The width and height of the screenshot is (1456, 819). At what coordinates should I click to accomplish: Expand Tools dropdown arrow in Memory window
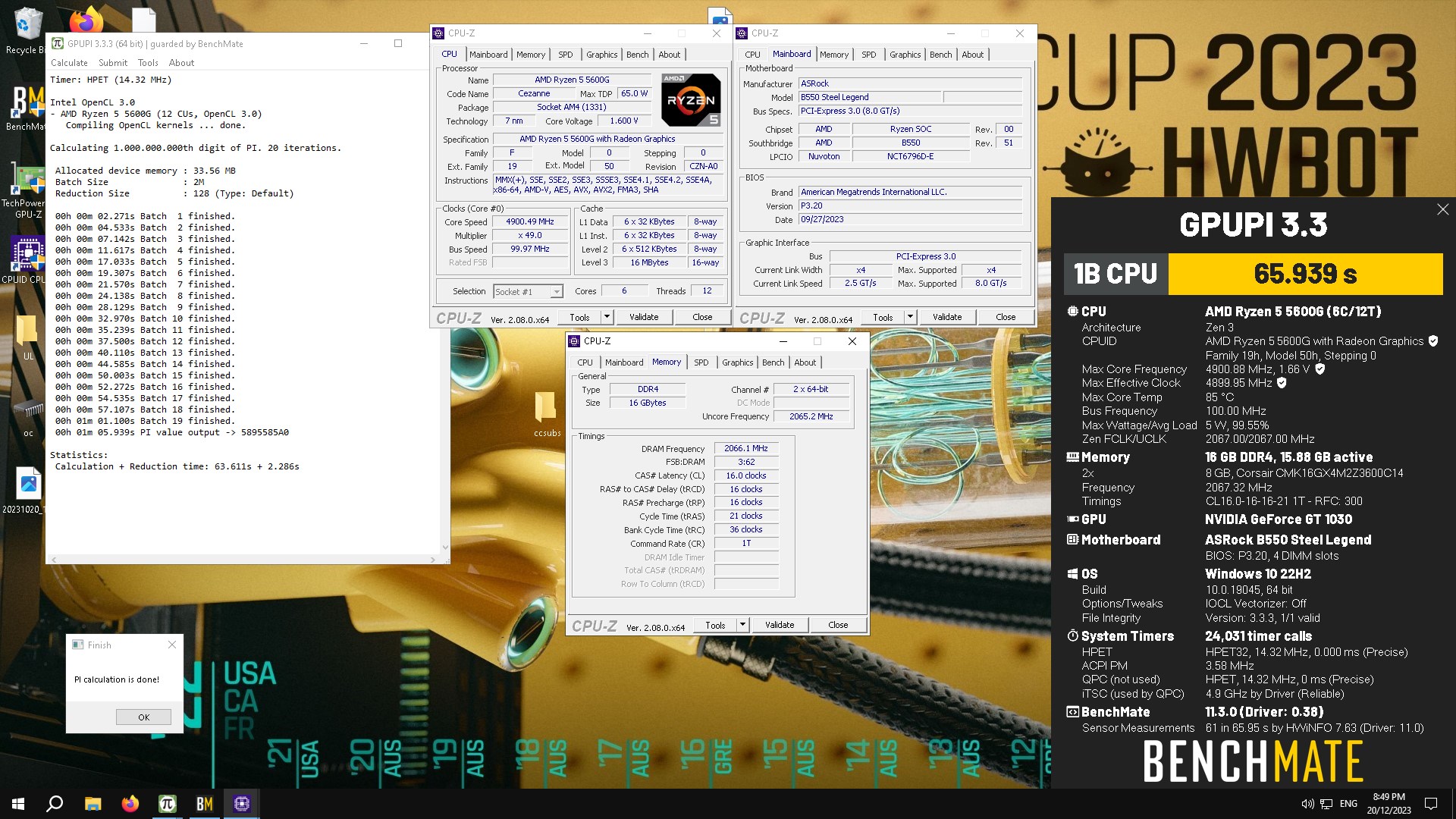coord(742,625)
